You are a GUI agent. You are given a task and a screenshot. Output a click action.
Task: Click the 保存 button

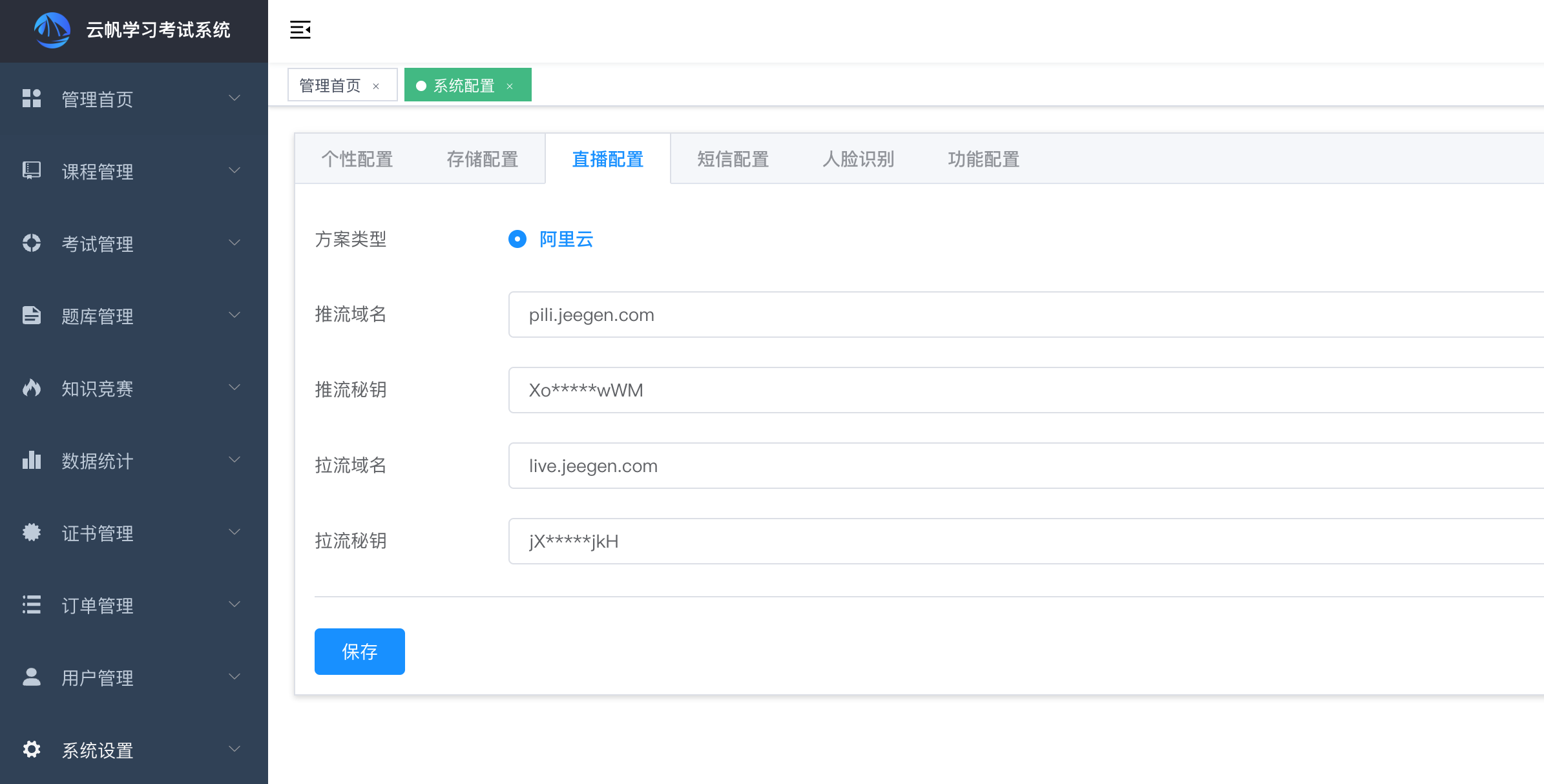(x=360, y=652)
